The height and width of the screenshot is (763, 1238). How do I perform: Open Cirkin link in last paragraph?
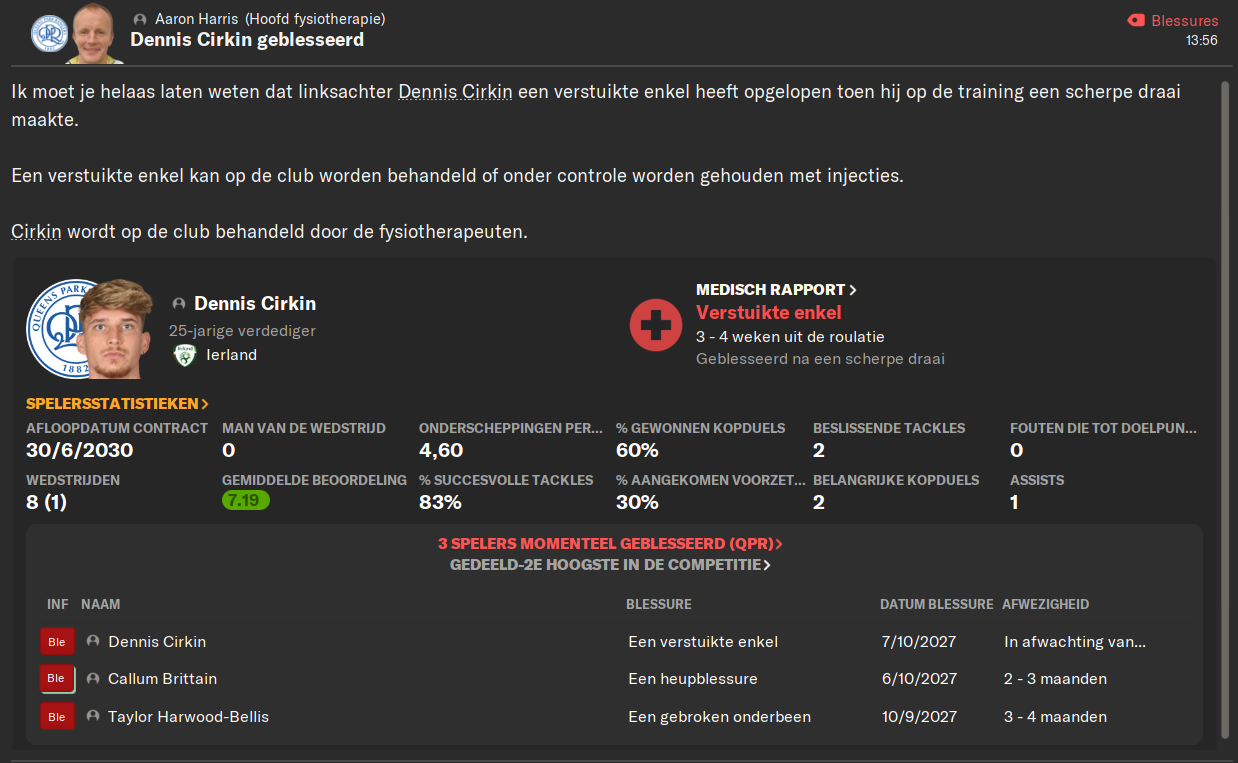tap(37, 232)
